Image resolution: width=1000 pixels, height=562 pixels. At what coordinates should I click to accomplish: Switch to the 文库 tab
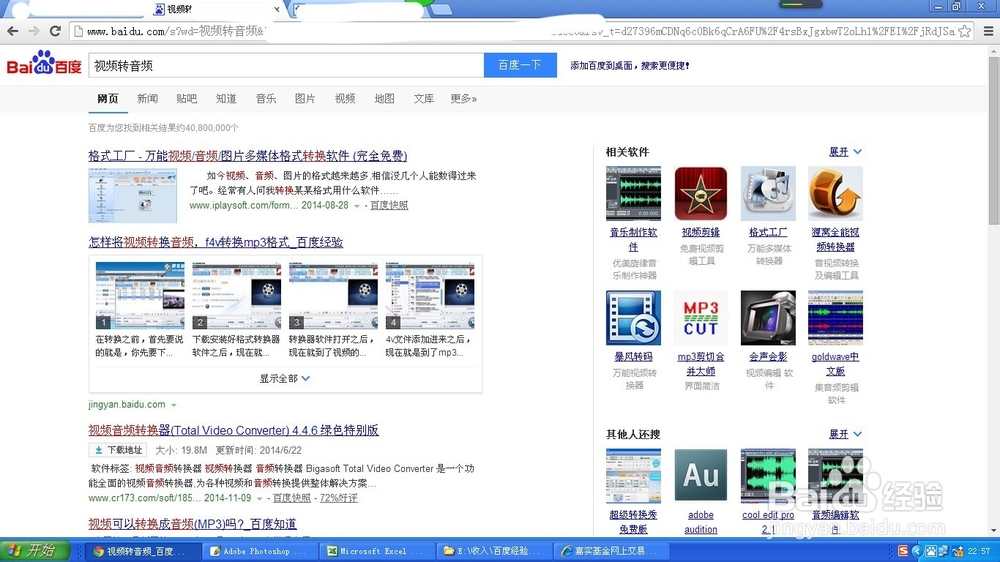pos(424,99)
